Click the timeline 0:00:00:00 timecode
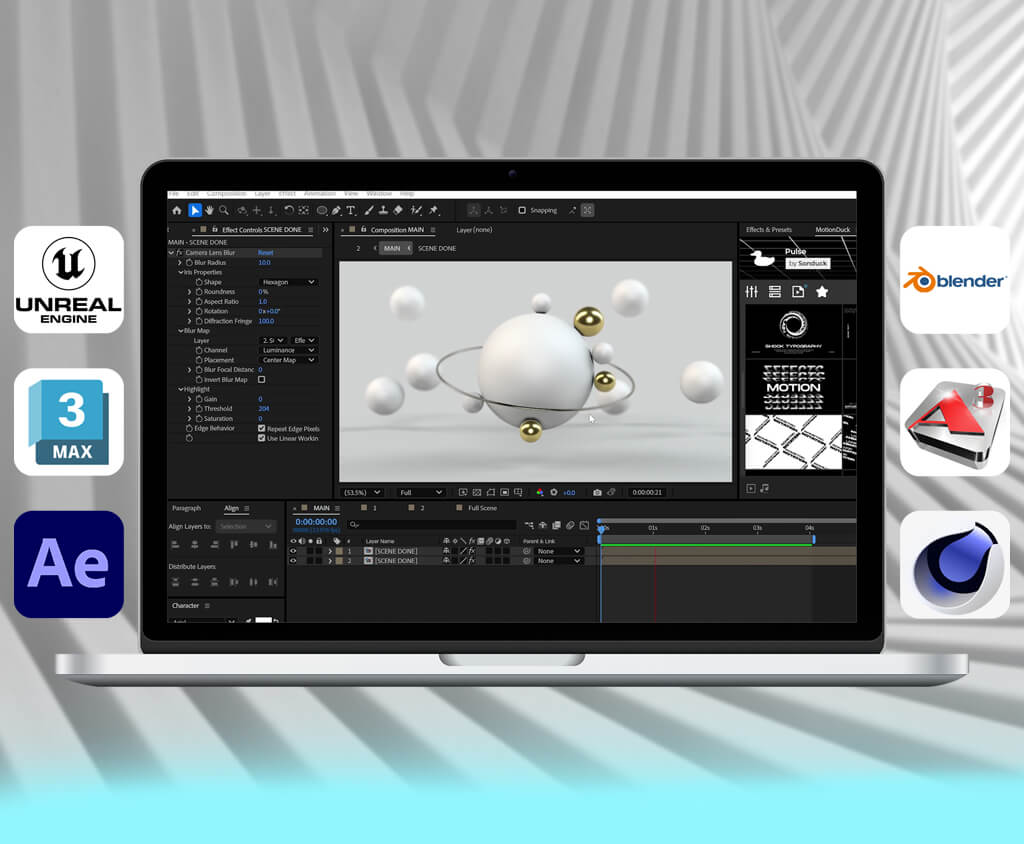The width and height of the screenshot is (1024, 844). coord(316,522)
